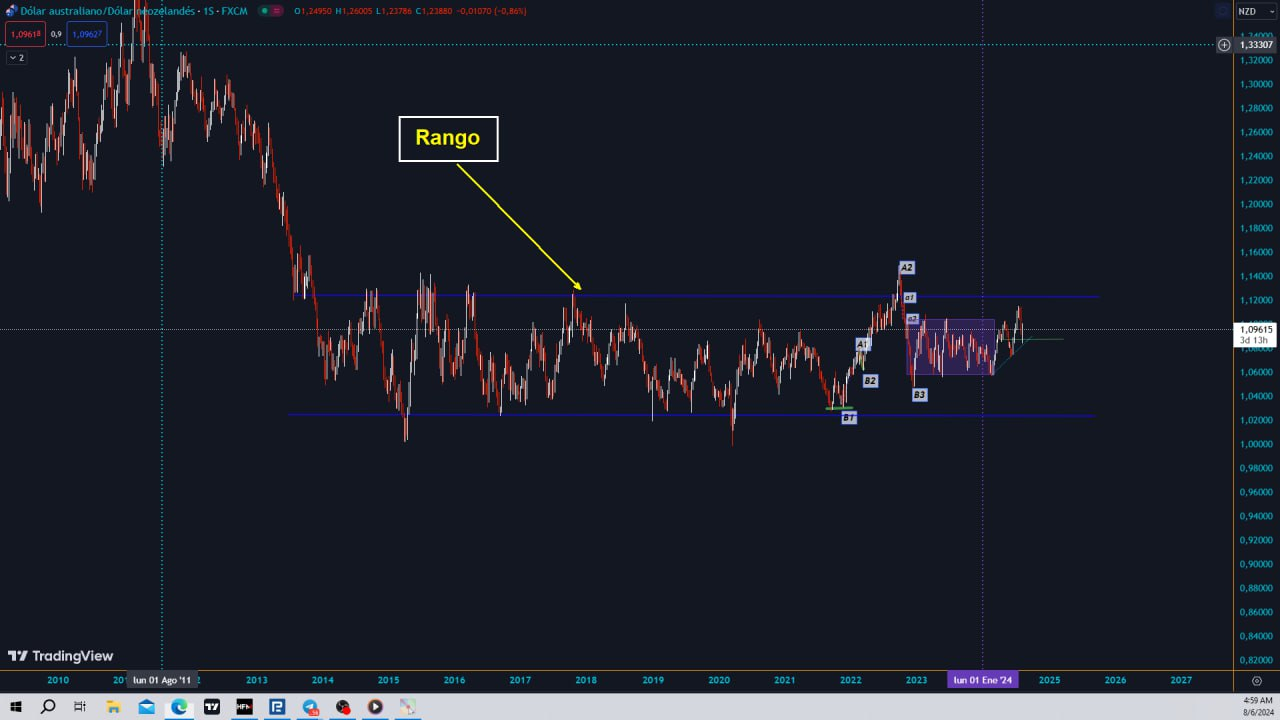
Task: Click the 0,9 spread value between buy/sell
Action: click(x=56, y=34)
